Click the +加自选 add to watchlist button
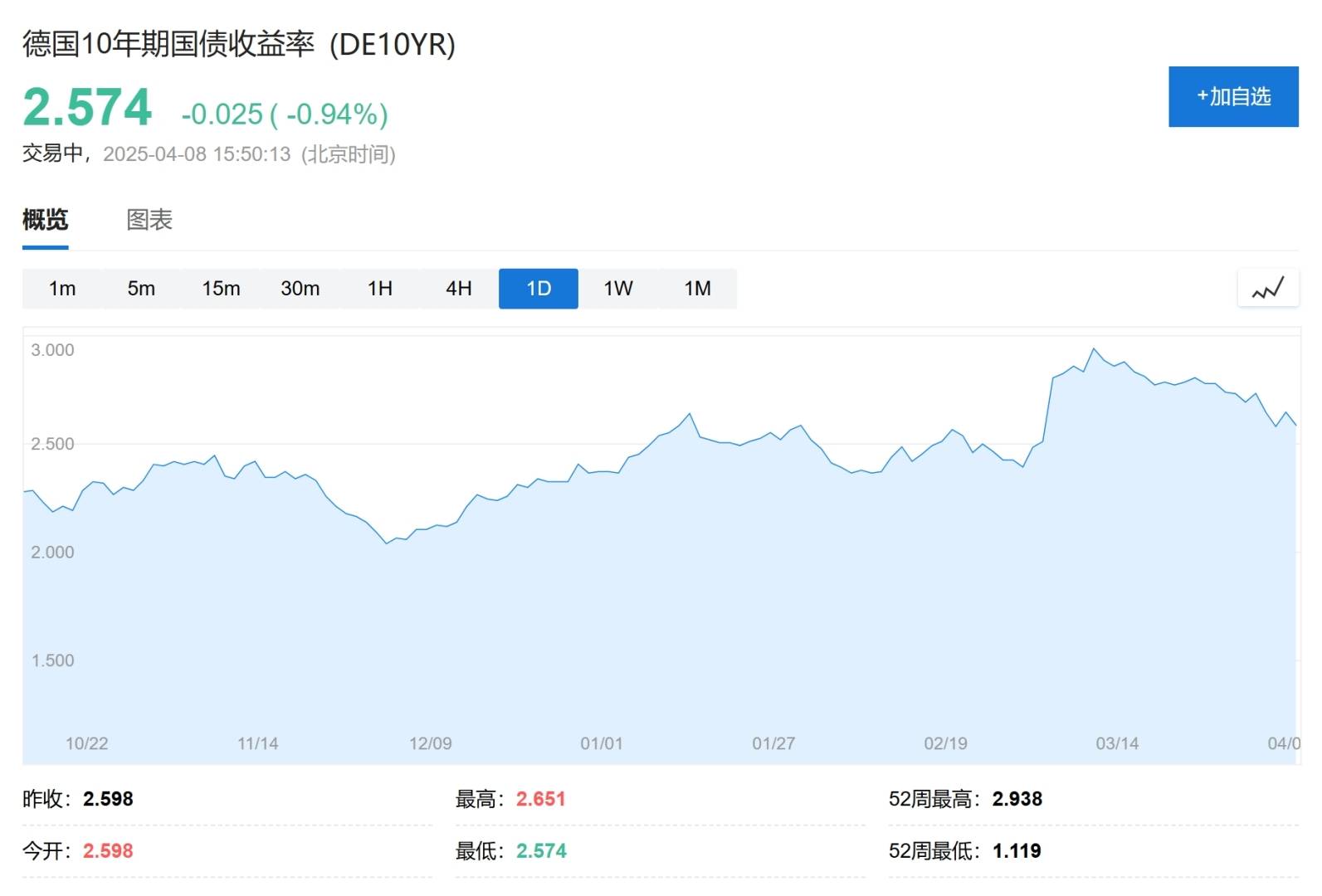The width and height of the screenshot is (1322, 896). (1233, 97)
